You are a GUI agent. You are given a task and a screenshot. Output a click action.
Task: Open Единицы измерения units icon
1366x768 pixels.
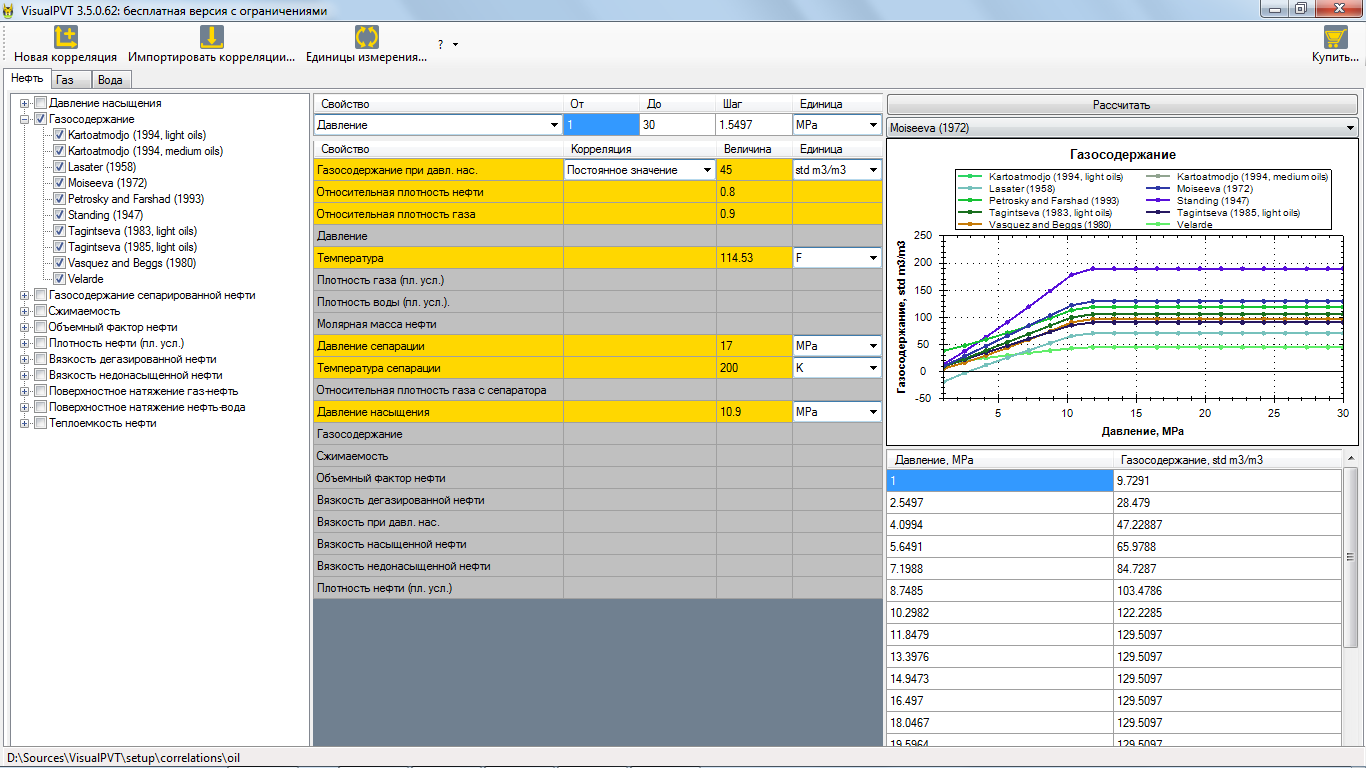[x=366, y=38]
